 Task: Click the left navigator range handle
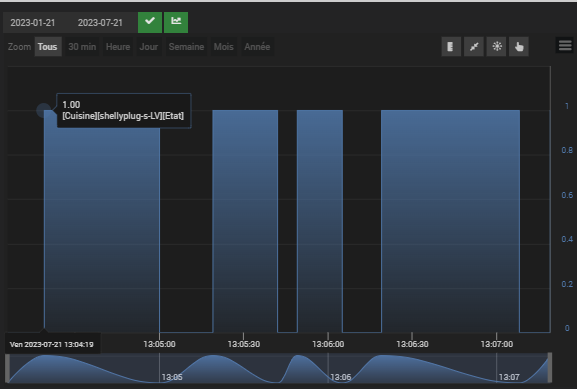7,368
